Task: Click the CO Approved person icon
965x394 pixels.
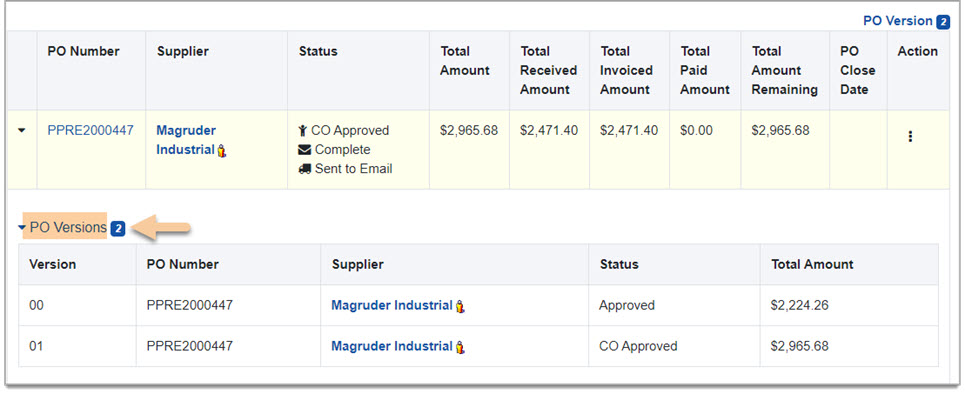Action: [x=303, y=131]
